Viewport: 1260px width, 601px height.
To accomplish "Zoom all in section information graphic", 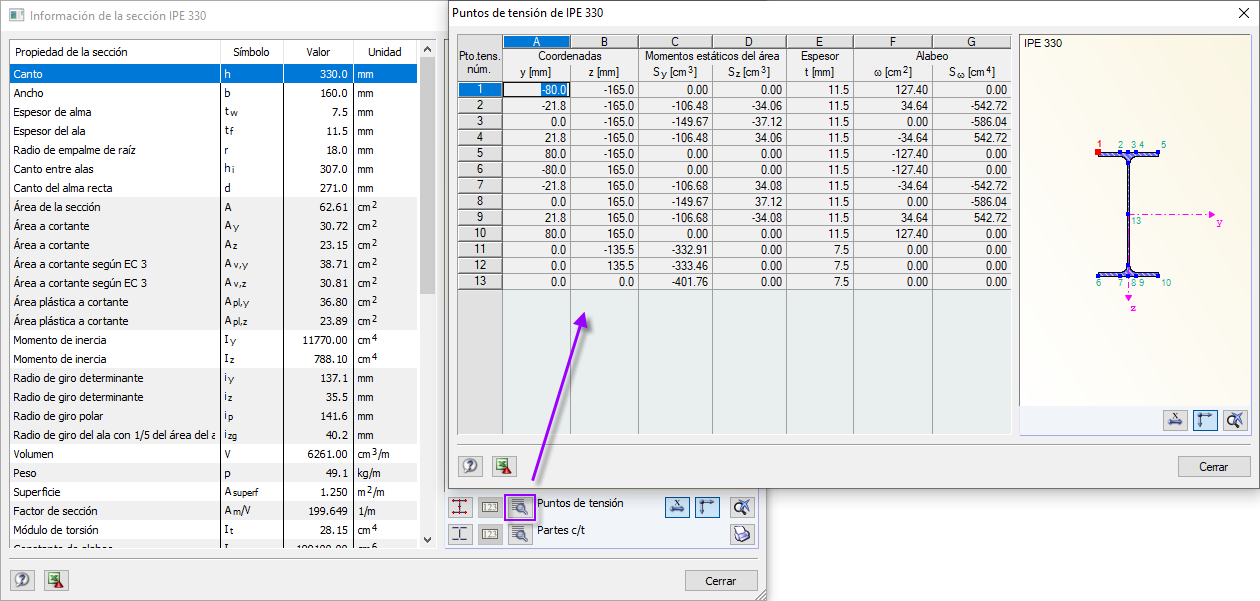I will (x=741, y=507).
